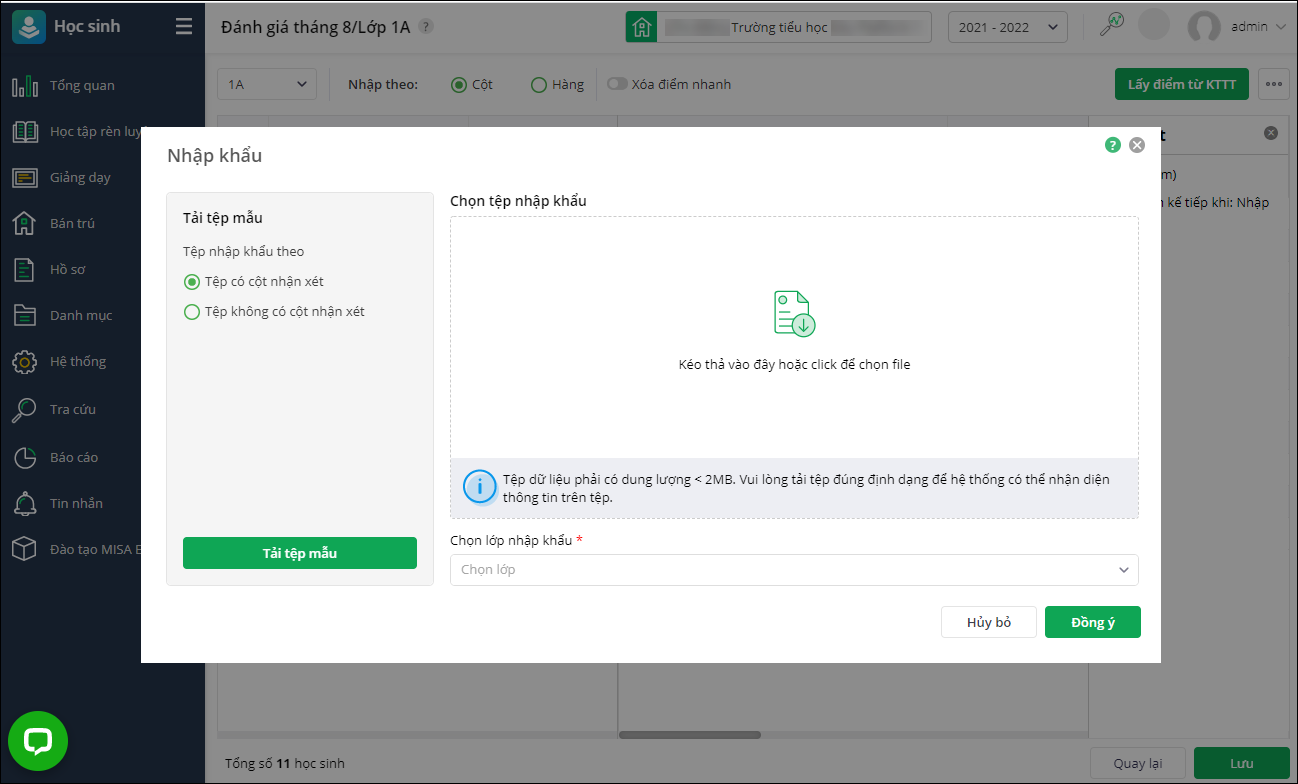
Task: Toggle Xóa điểm nhanh switch
Action: pyautogui.click(x=617, y=85)
